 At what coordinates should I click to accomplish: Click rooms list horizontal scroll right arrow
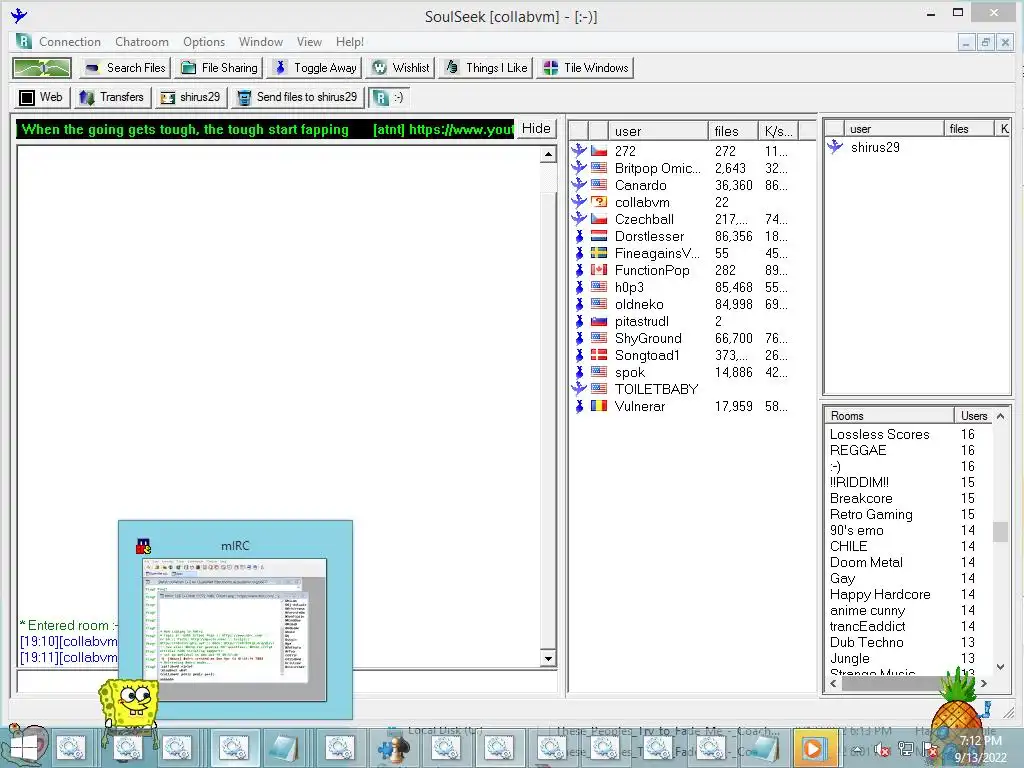tap(984, 683)
